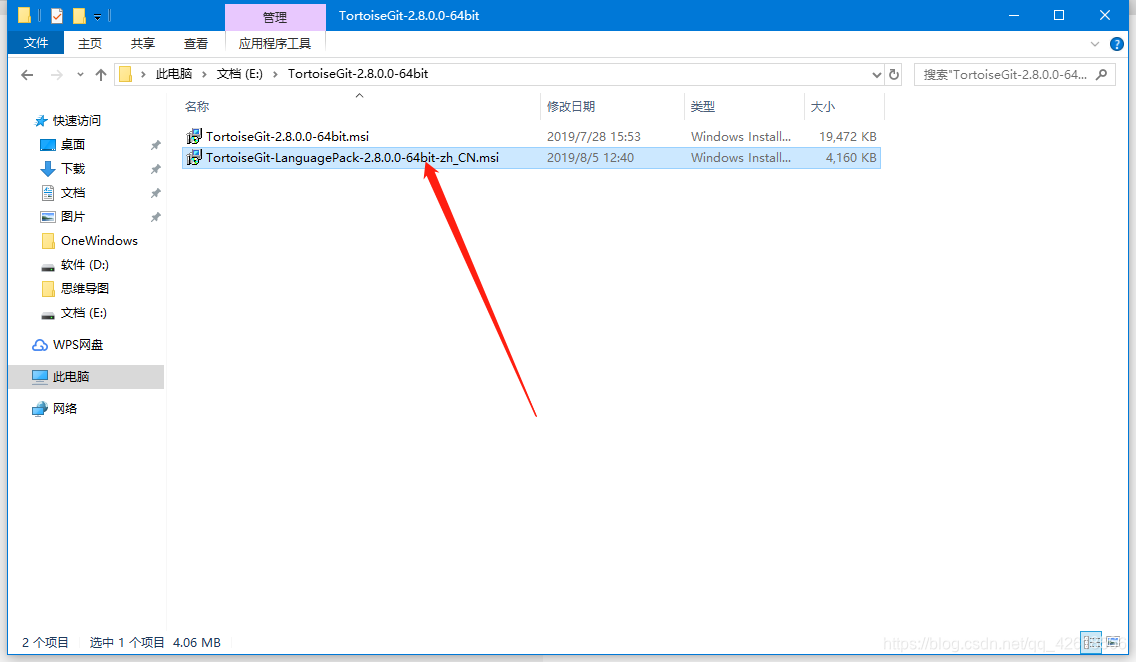Open 下载 in quick access

pos(72,168)
